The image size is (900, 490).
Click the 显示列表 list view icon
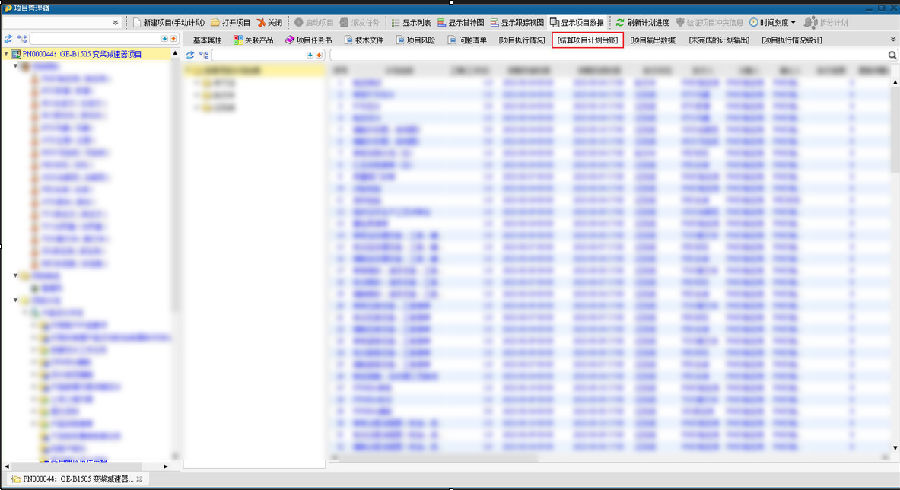[x=395, y=22]
